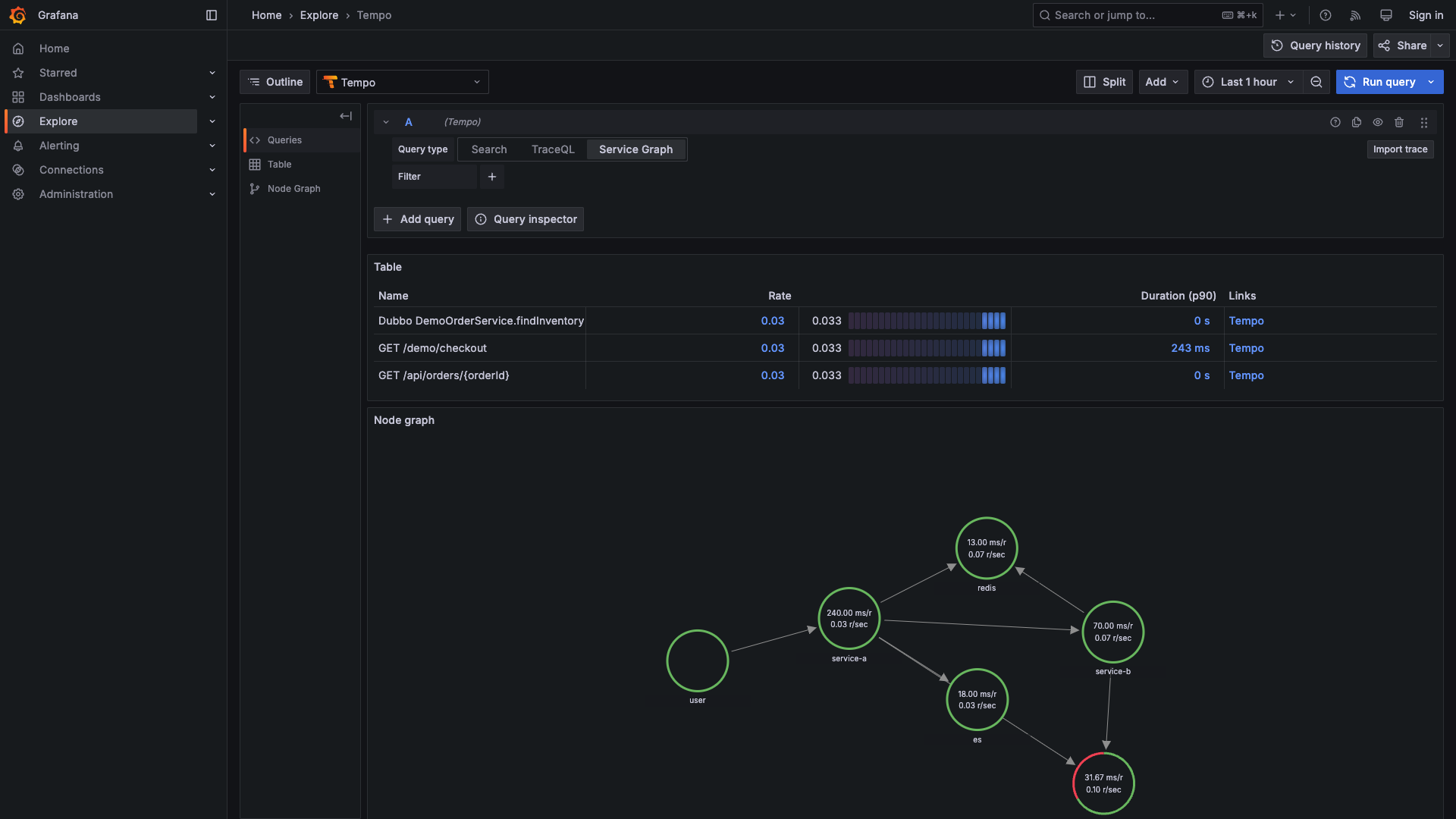The width and height of the screenshot is (1456, 819).
Task: Go to Queries in the outline
Action: (x=302, y=140)
